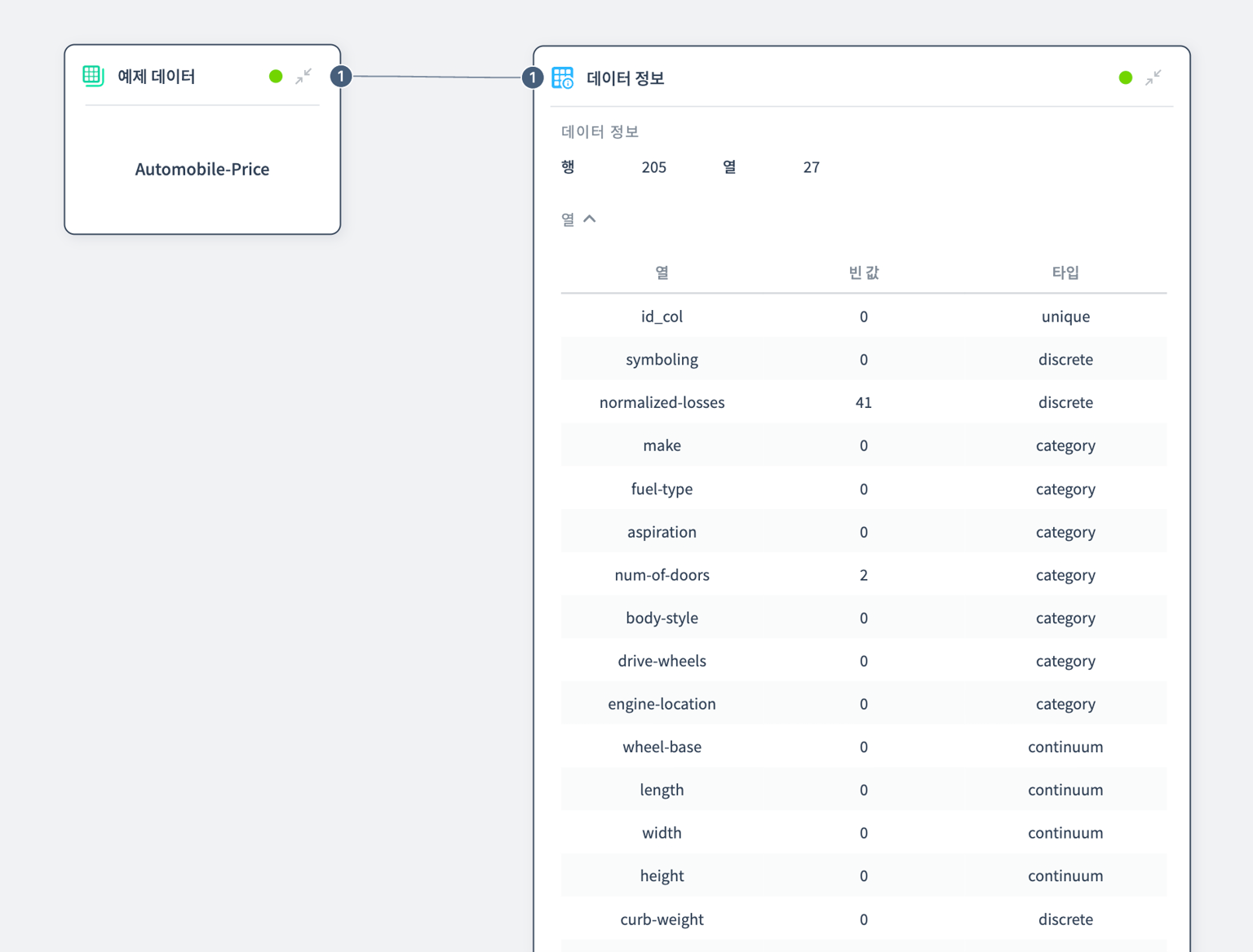
Task: Click the 빈 값 column header
Action: [863, 272]
